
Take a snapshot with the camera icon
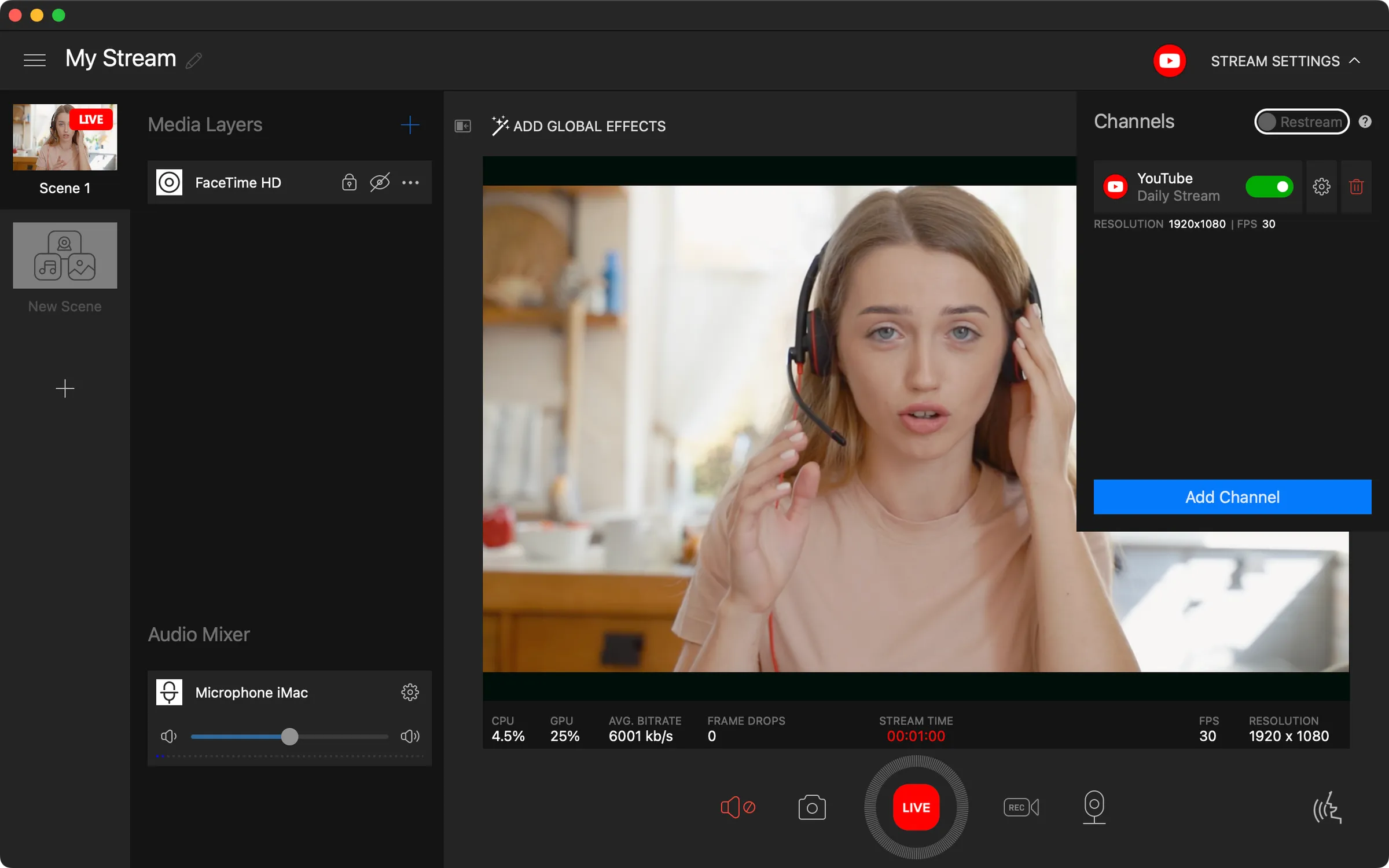812,807
